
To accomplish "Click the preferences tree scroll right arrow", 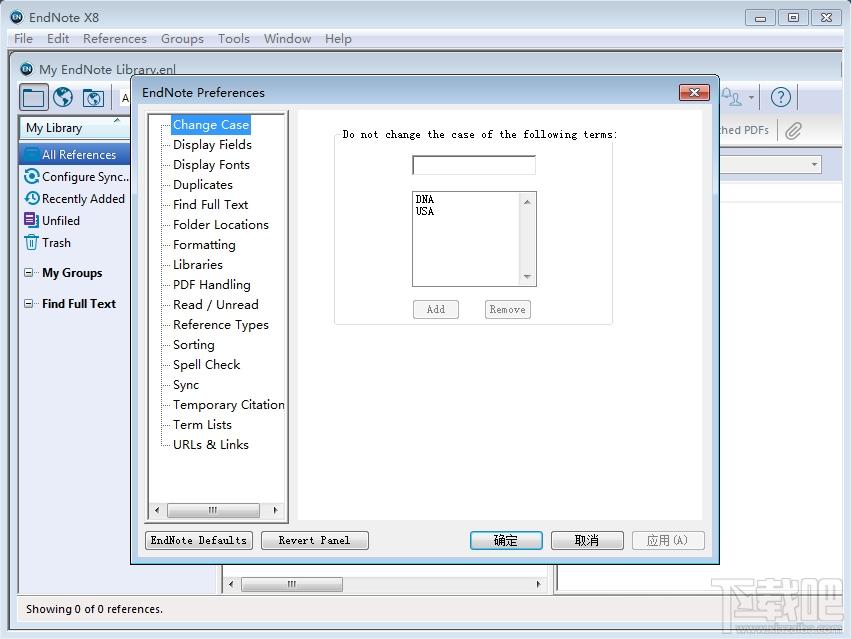I will pyautogui.click(x=275, y=510).
